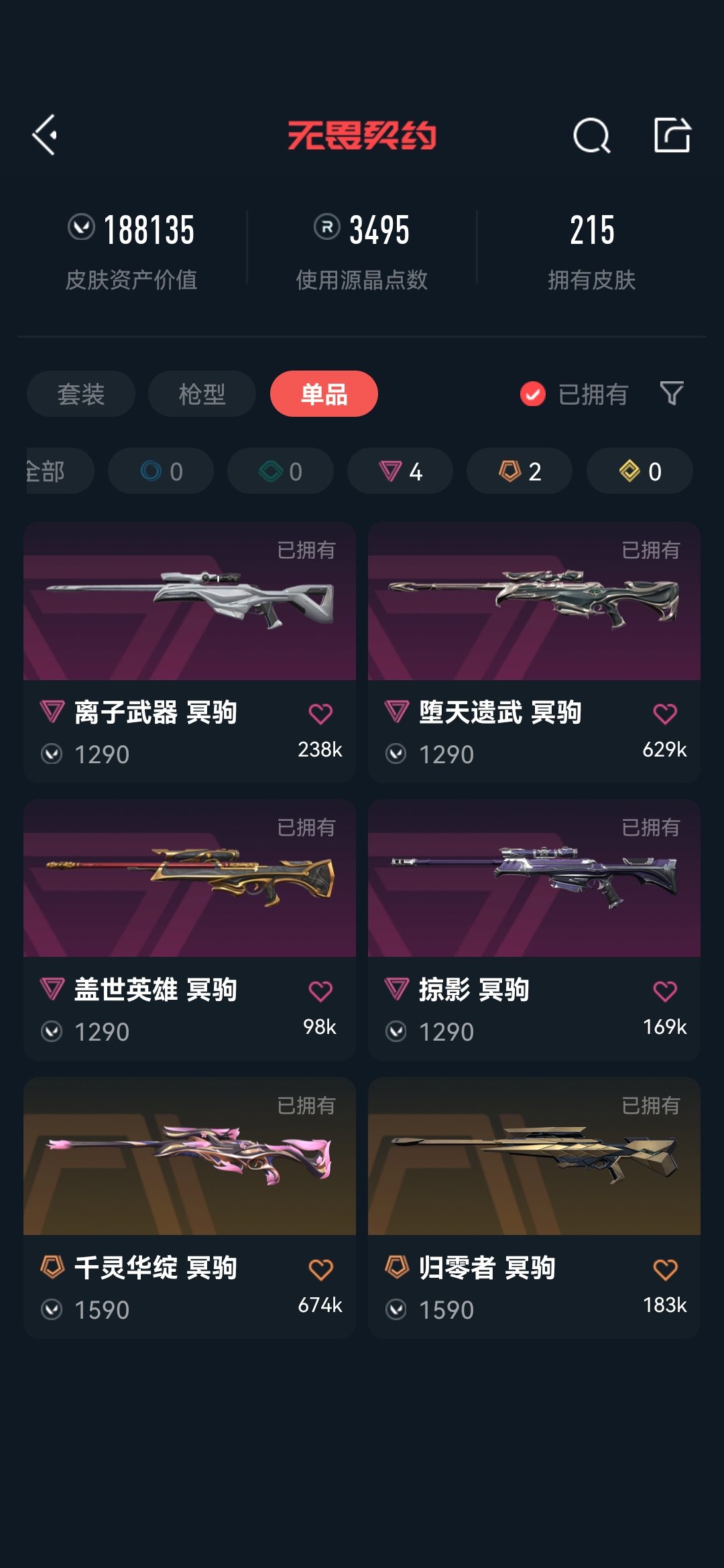This screenshot has height=1568, width=724.
Task: Toggle the 已拥有 owned checkbox
Action: (533, 394)
